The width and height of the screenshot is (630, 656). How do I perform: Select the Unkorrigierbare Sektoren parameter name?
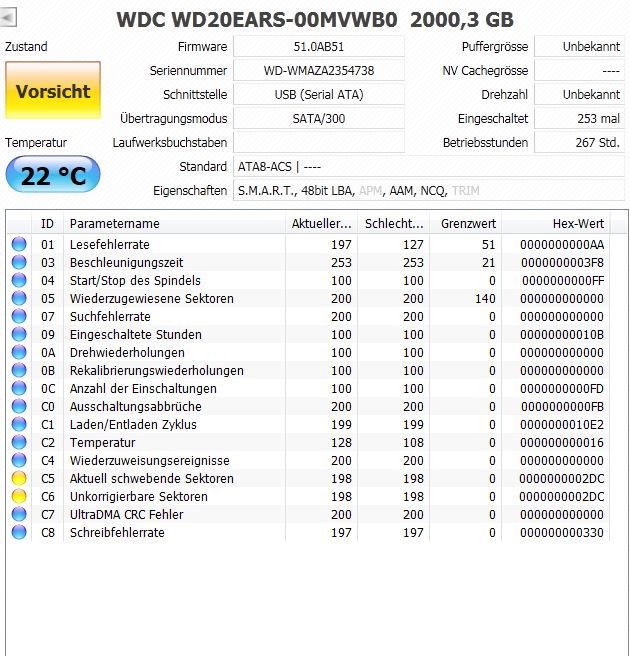tap(138, 496)
